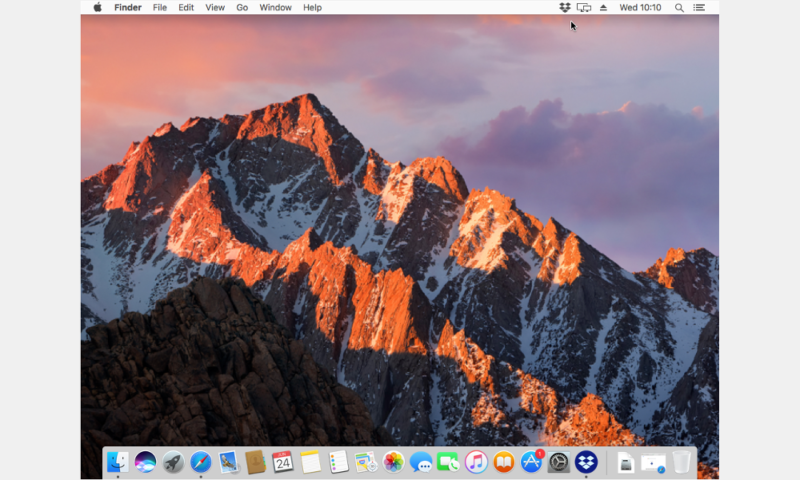Open System Preferences gear in Dock
This screenshot has width=800, height=480.
(x=559, y=462)
